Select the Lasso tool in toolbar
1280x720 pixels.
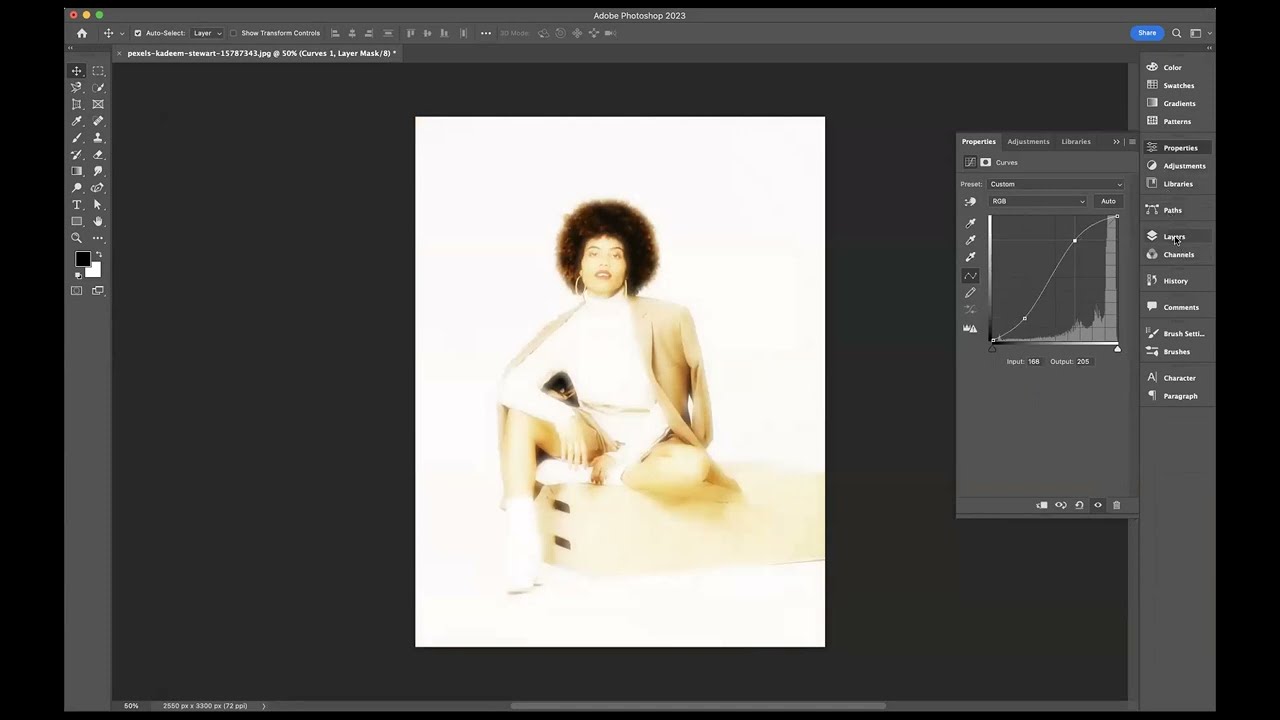[x=76, y=88]
